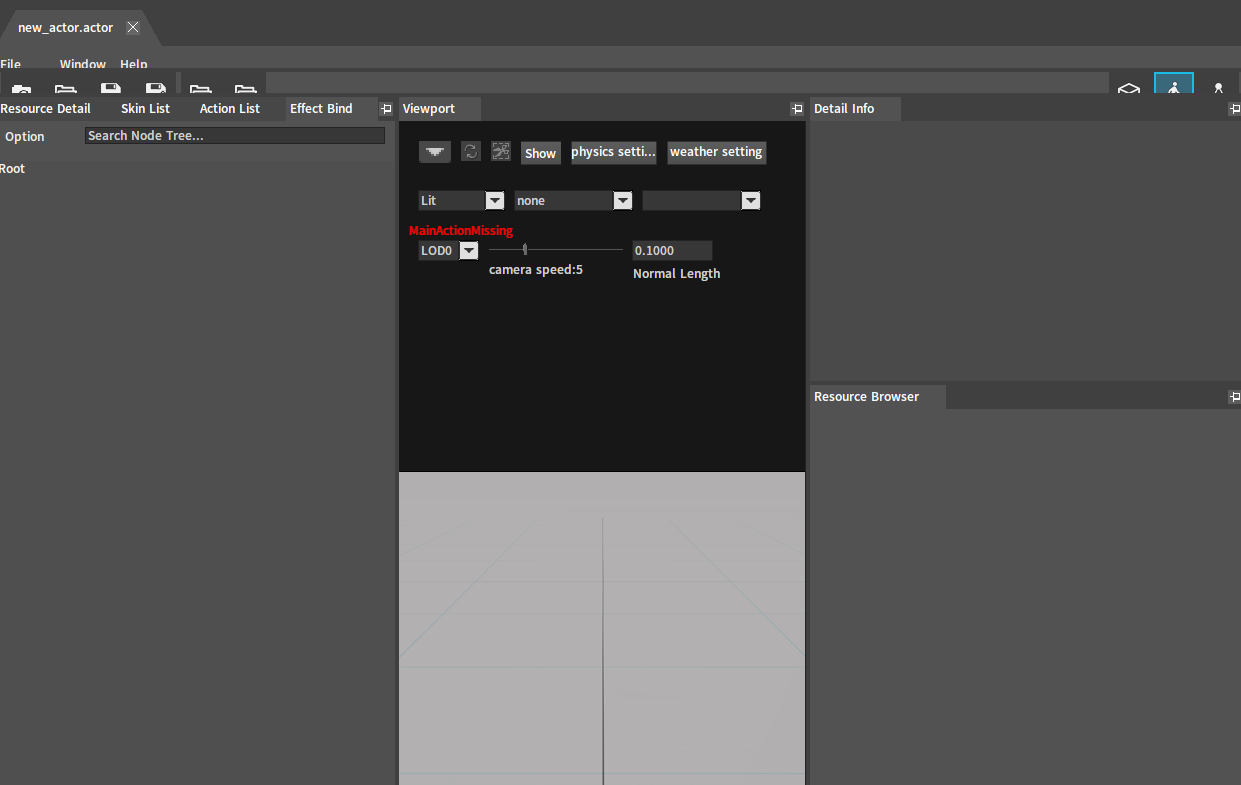The height and width of the screenshot is (785, 1241).
Task: Select the highlighted actor figure mode icon
Action: pyautogui.click(x=1173, y=85)
